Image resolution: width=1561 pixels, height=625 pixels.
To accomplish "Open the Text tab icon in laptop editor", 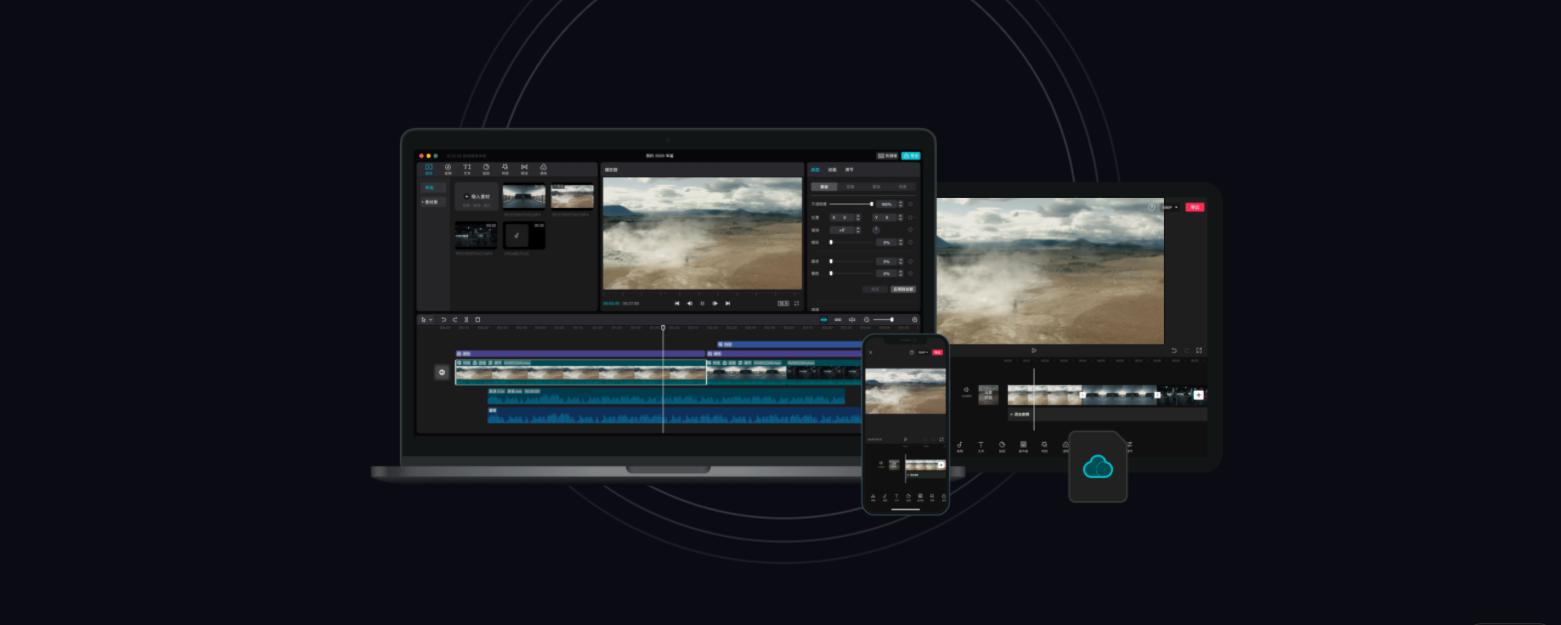I will [467, 169].
